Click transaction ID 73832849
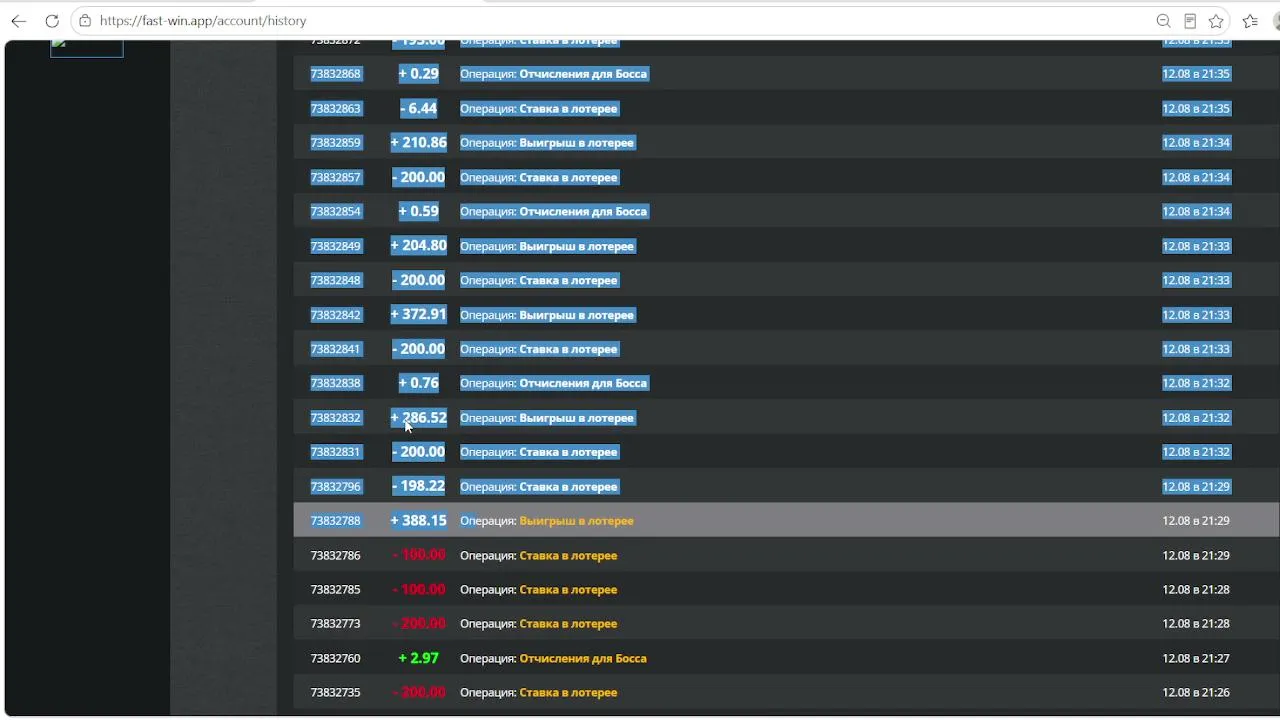Image resolution: width=1280 pixels, height=720 pixels. 336,247
